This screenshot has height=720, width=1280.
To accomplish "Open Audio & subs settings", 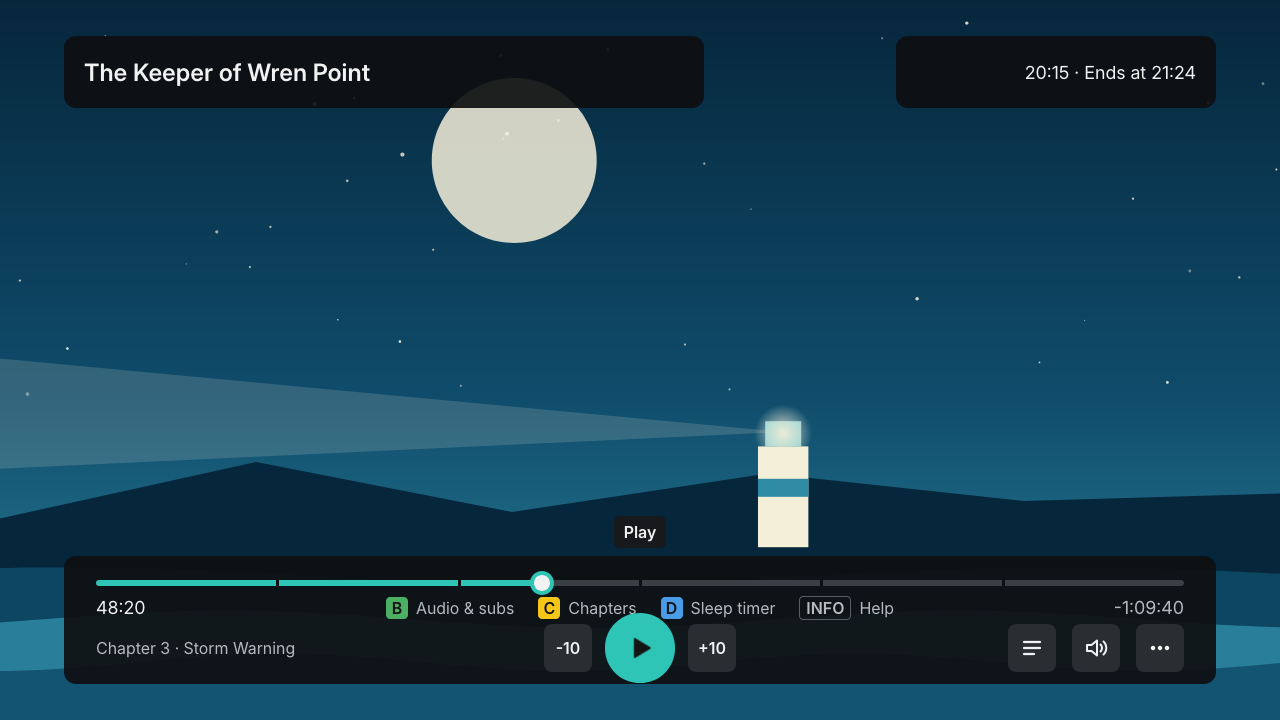I will point(465,608).
